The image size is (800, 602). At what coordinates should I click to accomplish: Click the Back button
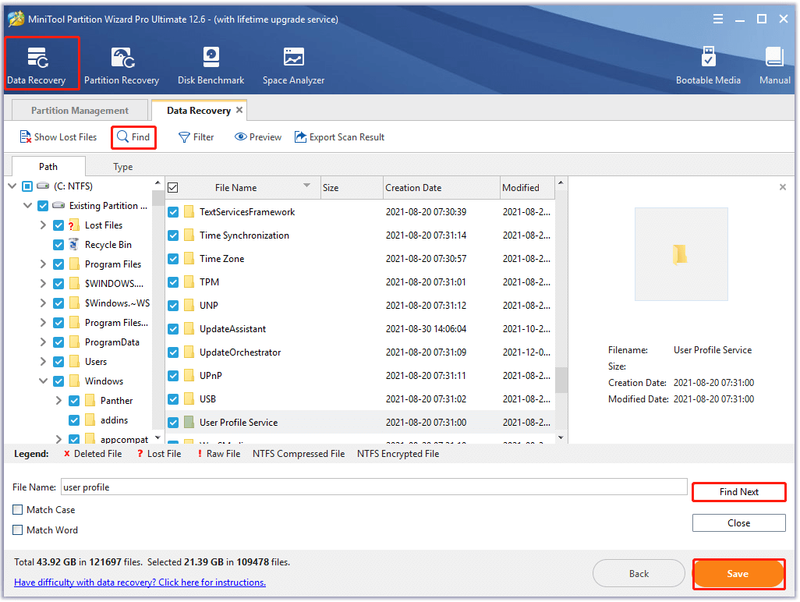coord(639,574)
